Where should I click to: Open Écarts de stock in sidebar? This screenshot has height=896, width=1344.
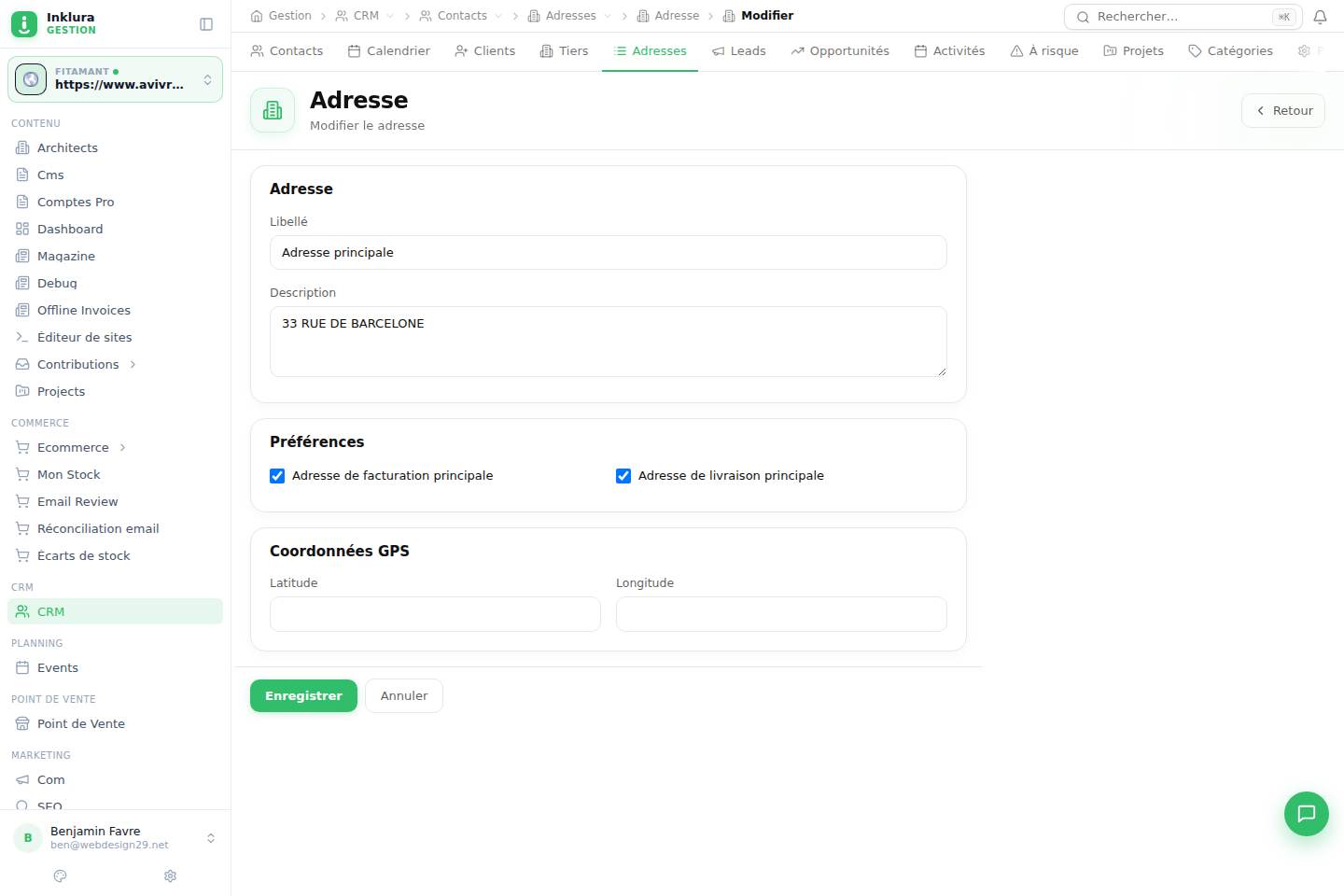(115, 555)
